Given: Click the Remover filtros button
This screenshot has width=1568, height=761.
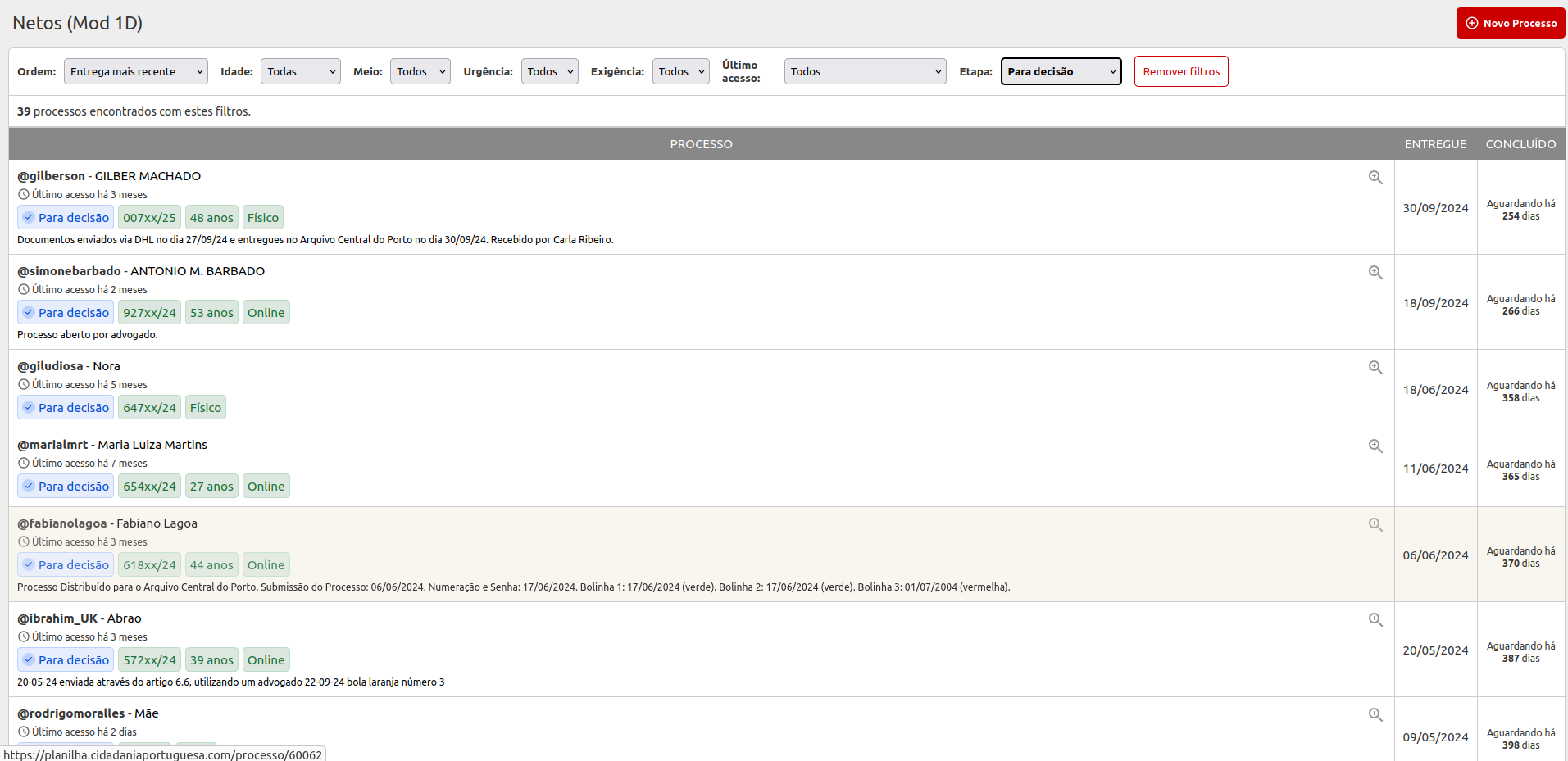Looking at the screenshot, I should [x=1180, y=72].
